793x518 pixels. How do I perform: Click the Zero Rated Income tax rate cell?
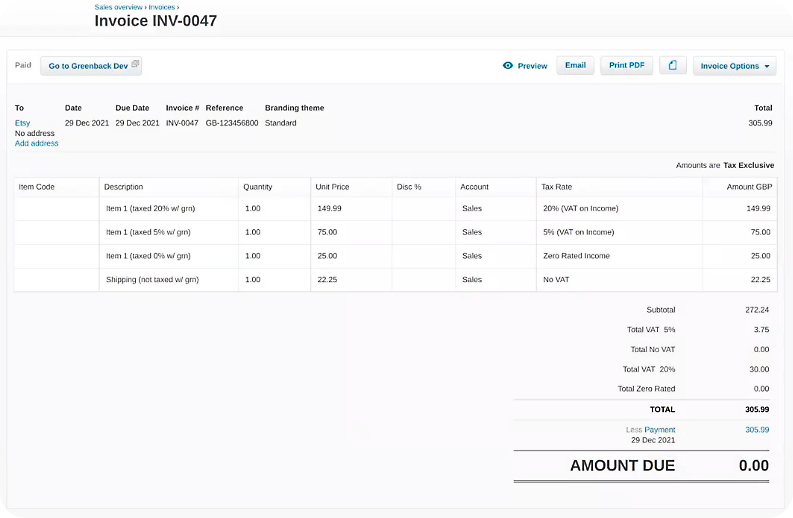click(x=575, y=256)
